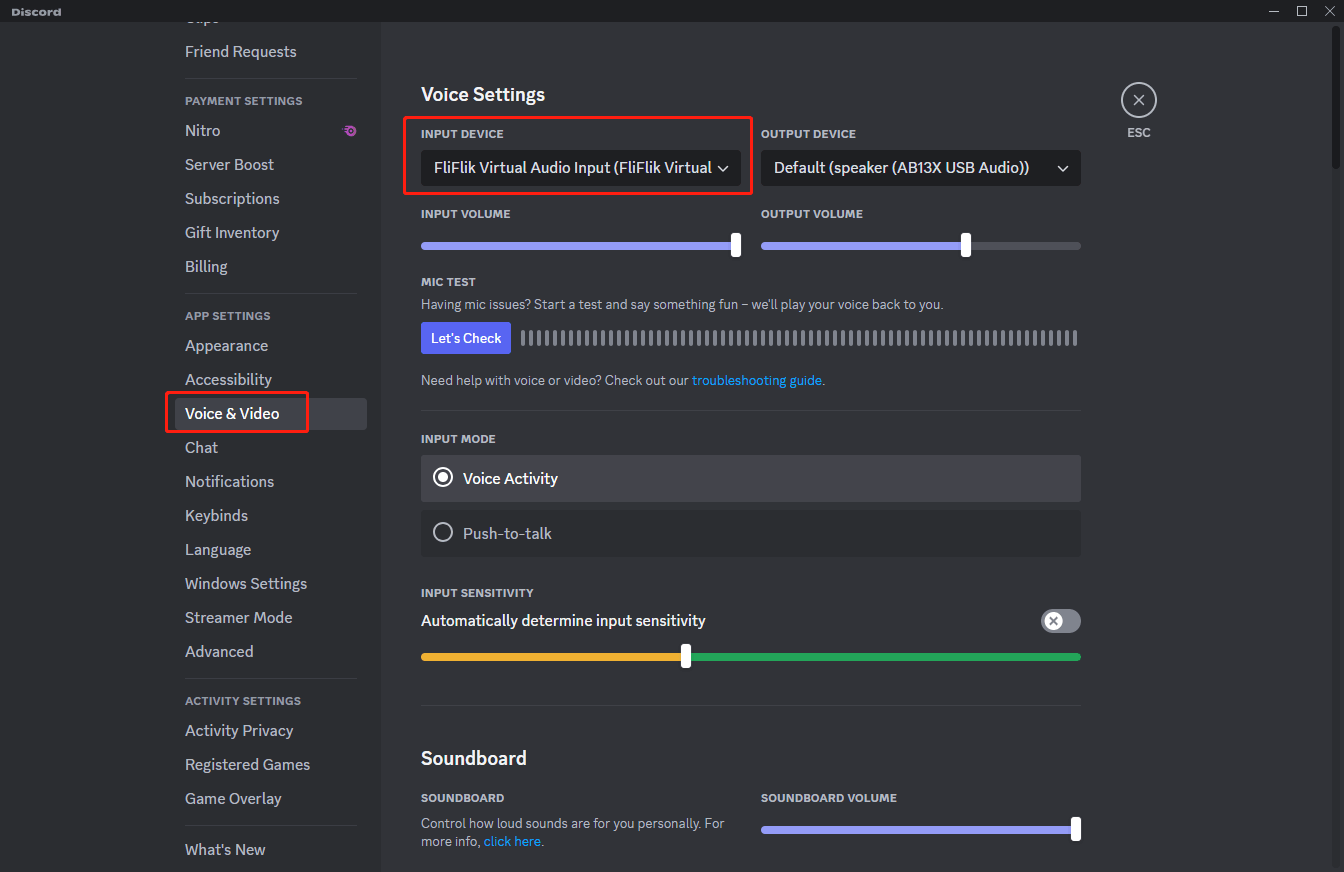The image size is (1344, 872).
Task: Open the Notifications settings tab
Action: click(229, 481)
